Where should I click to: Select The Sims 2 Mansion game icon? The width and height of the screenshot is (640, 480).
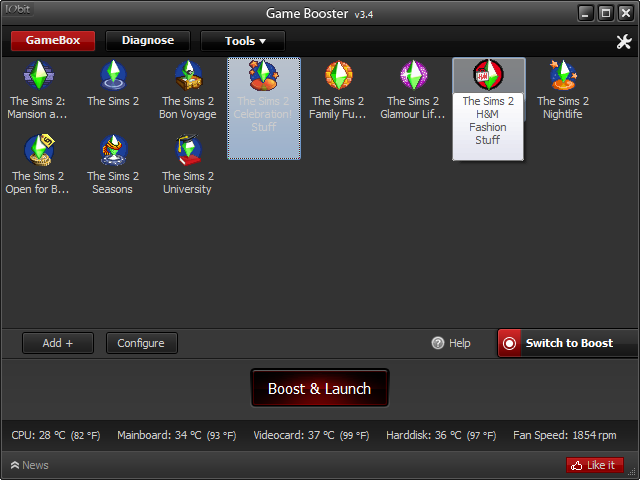pos(38,77)
